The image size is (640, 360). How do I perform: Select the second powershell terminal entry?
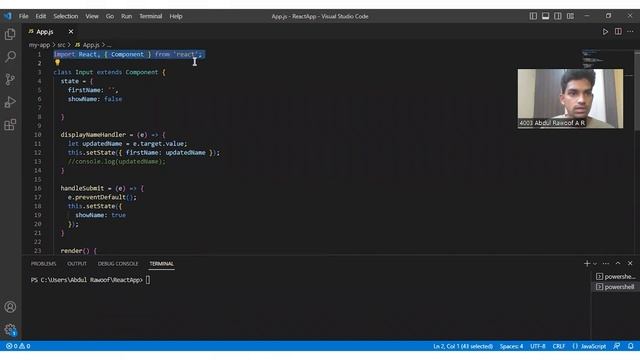tap(615, 287)
